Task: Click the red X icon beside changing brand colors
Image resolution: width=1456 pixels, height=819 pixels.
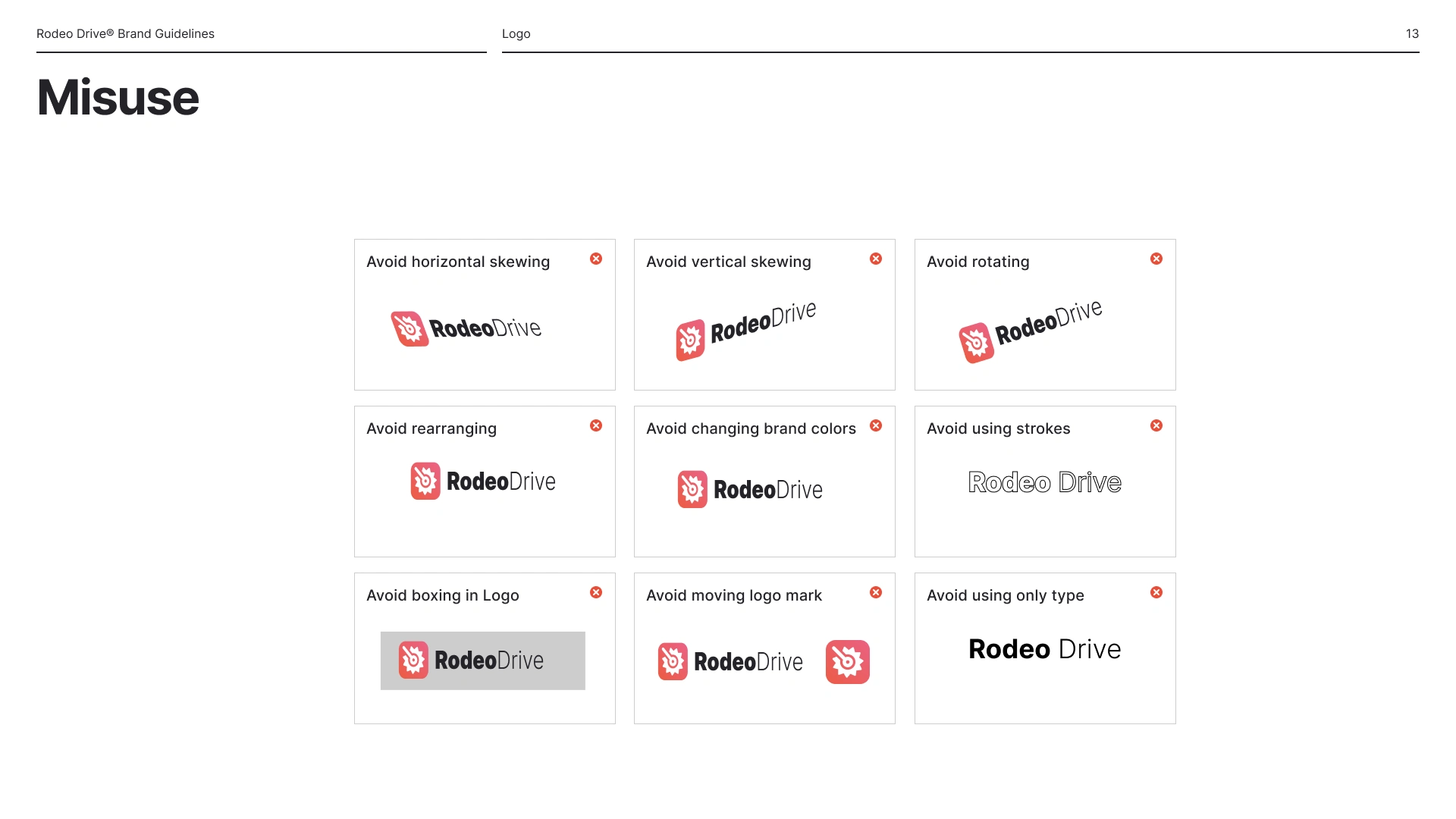Action: (876, 426)
